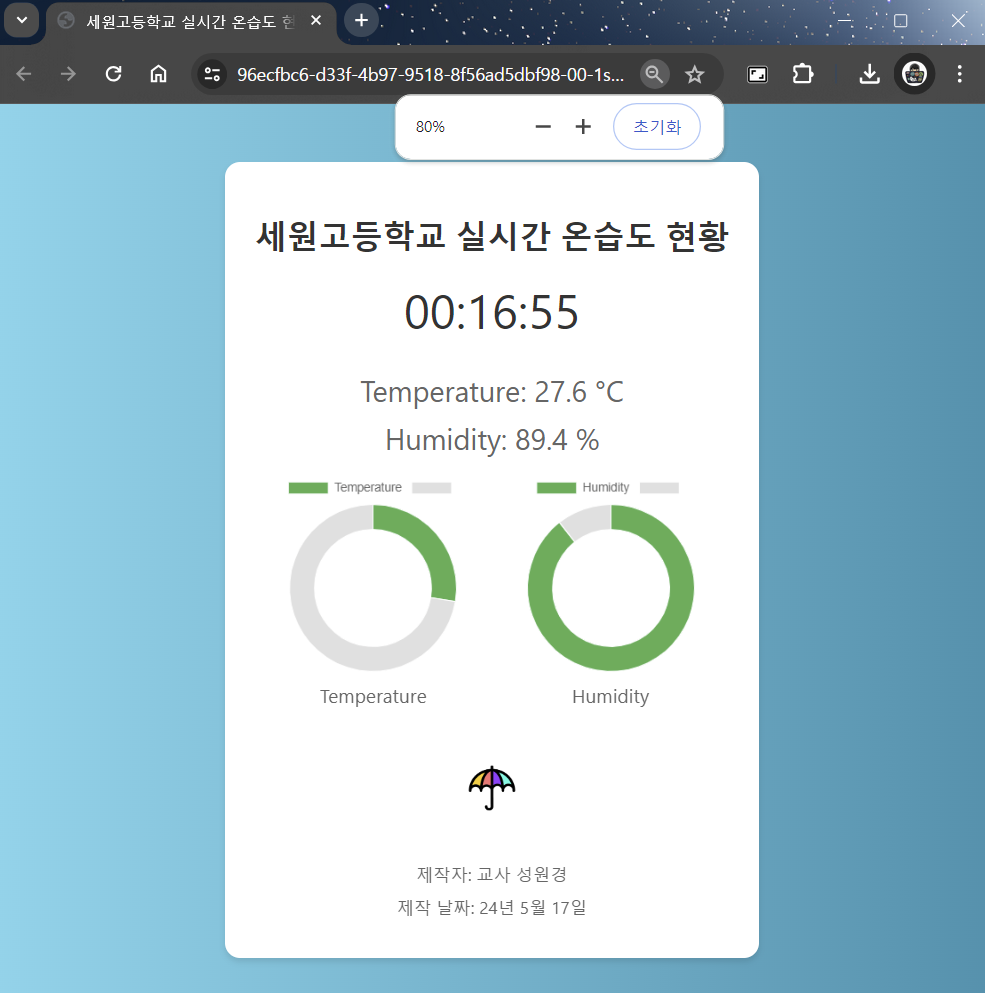Open the profile avatar menu
This screenshot has height=993, width=985.
tap(914, 74)
